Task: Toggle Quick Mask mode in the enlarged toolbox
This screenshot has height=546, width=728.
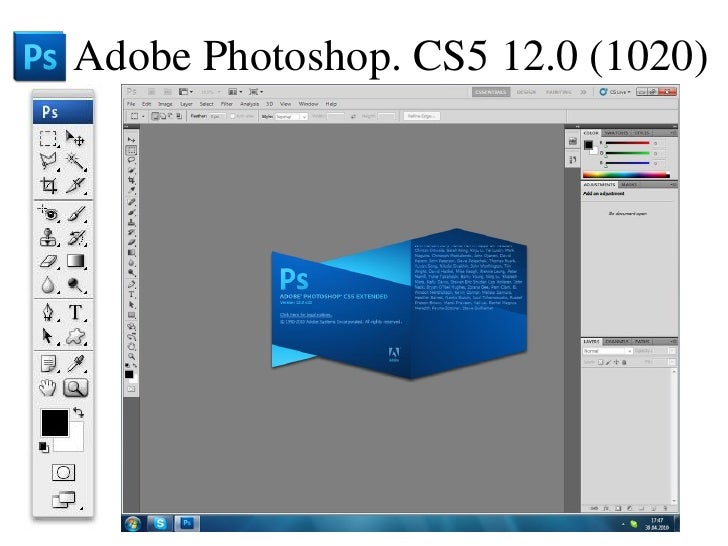Action: (63, 473)
